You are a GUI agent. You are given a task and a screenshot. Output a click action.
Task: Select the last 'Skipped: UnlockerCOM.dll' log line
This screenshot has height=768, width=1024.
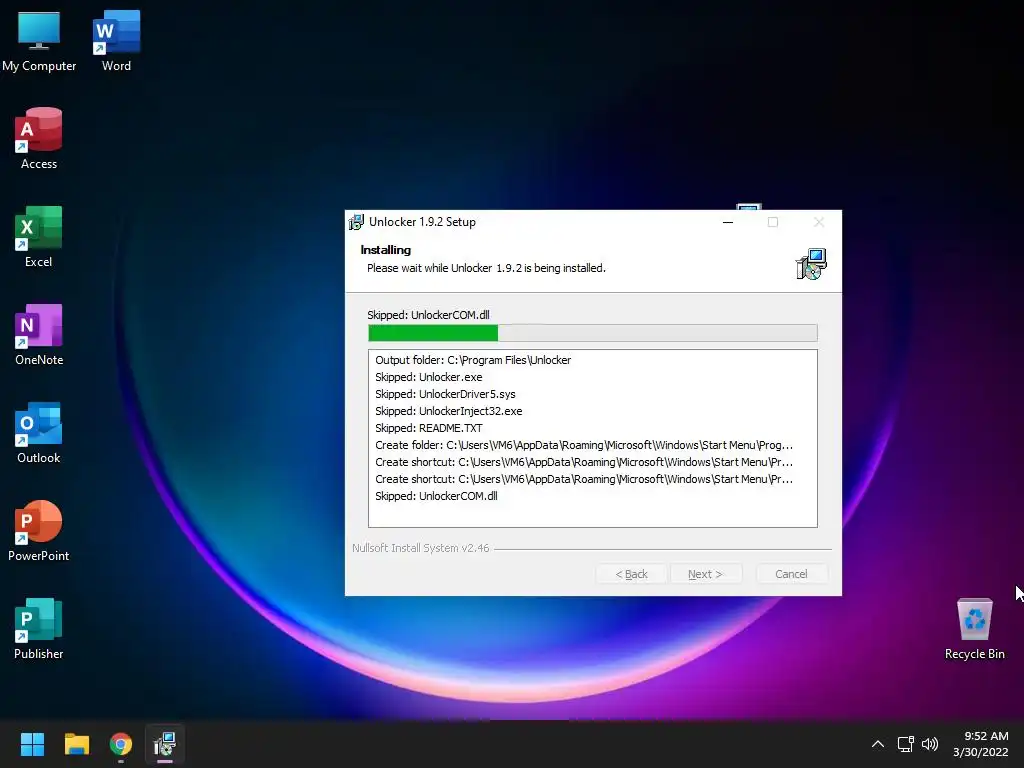coord(436,496)
